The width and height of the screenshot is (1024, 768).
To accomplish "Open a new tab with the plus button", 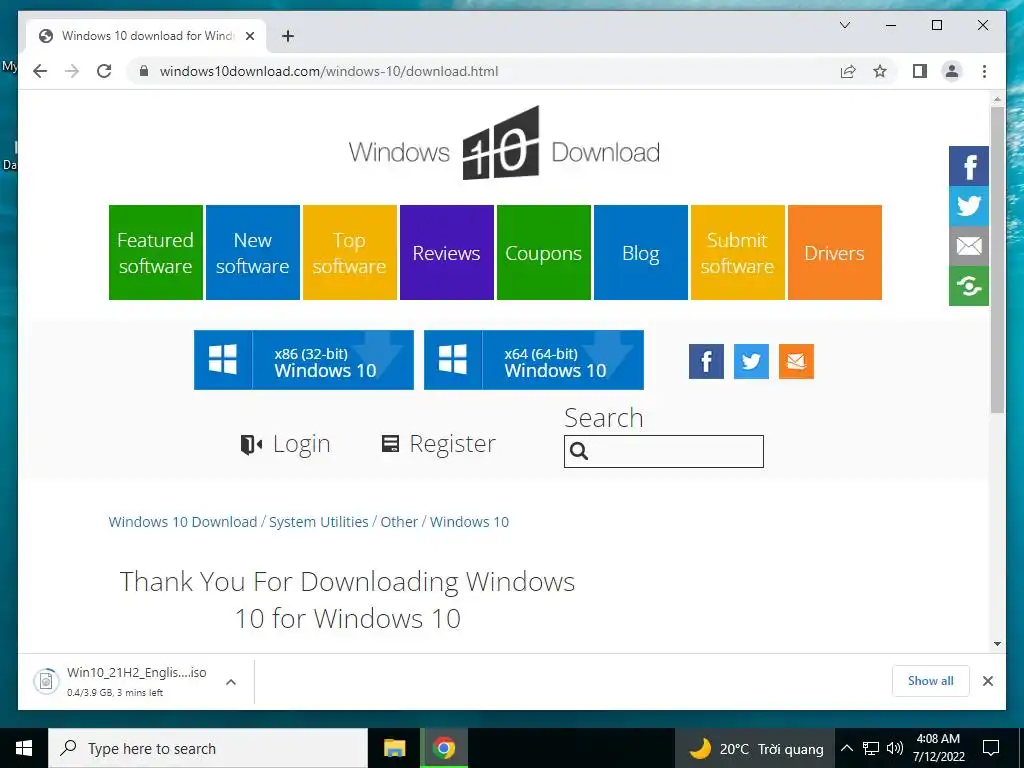I will pos(287,36).
